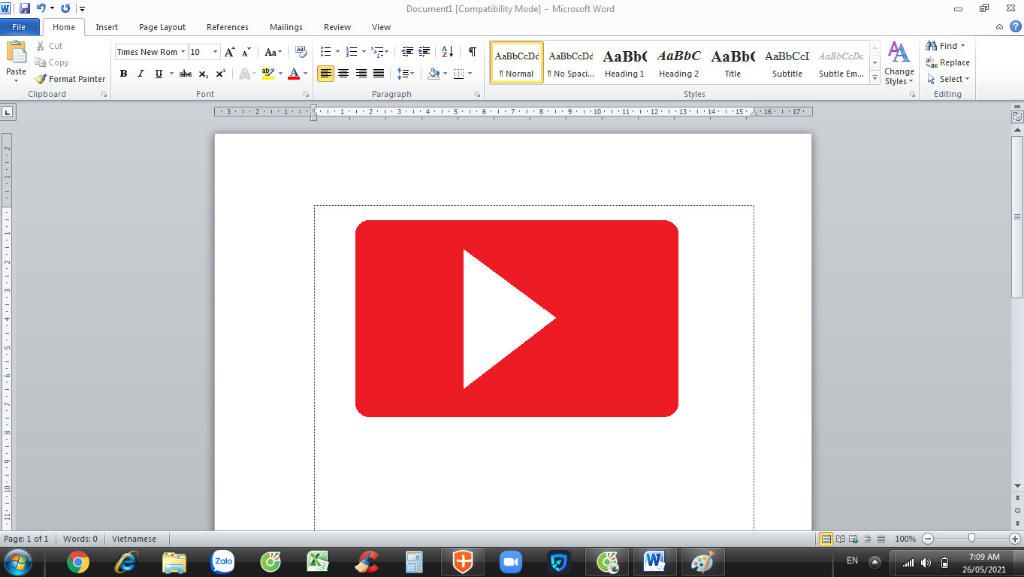Switch to the Insert tab

[106, 27]
